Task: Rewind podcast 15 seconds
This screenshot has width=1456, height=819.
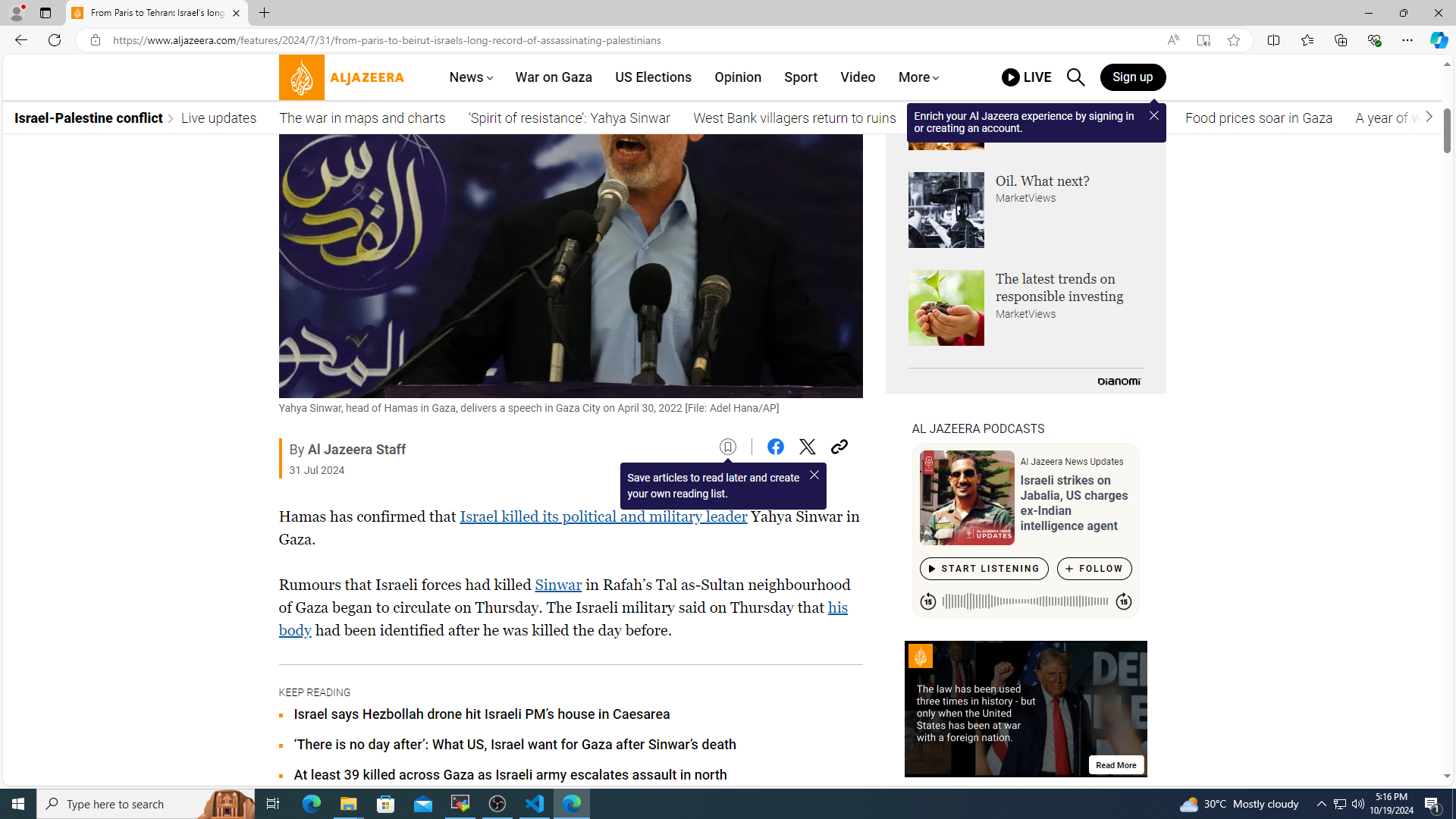Action: 927,601
